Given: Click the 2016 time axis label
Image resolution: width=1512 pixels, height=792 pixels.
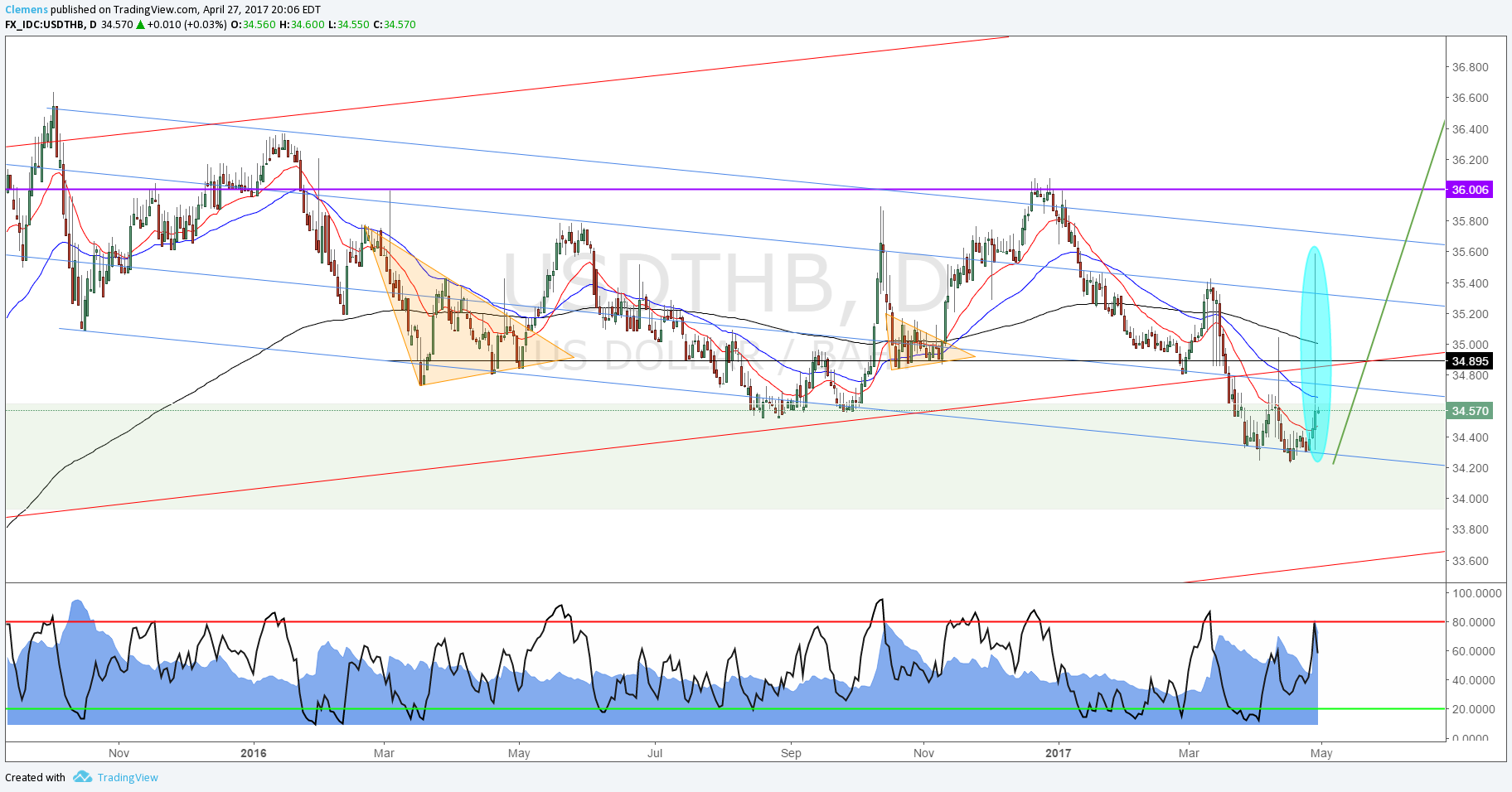Looking at the screenshot, I should tap(254, 753).
